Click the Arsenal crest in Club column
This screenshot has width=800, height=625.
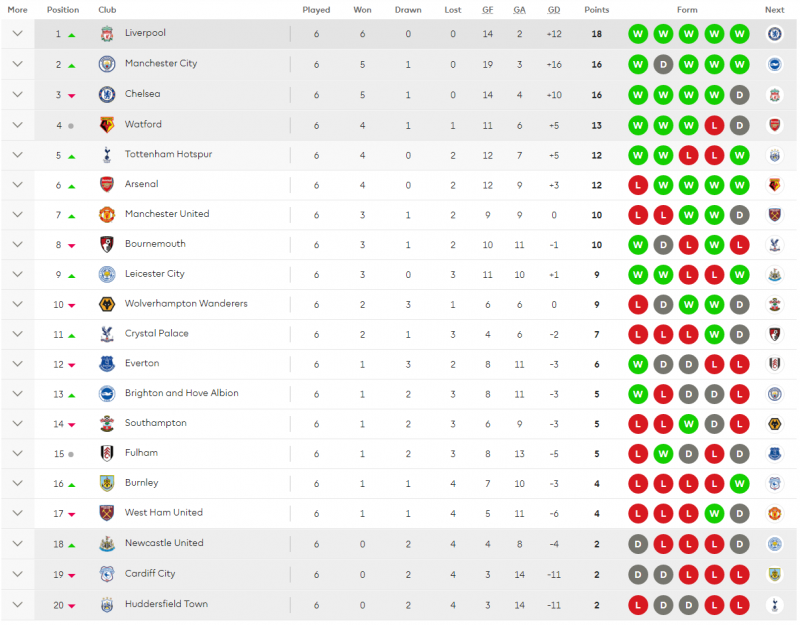(107, 185)
